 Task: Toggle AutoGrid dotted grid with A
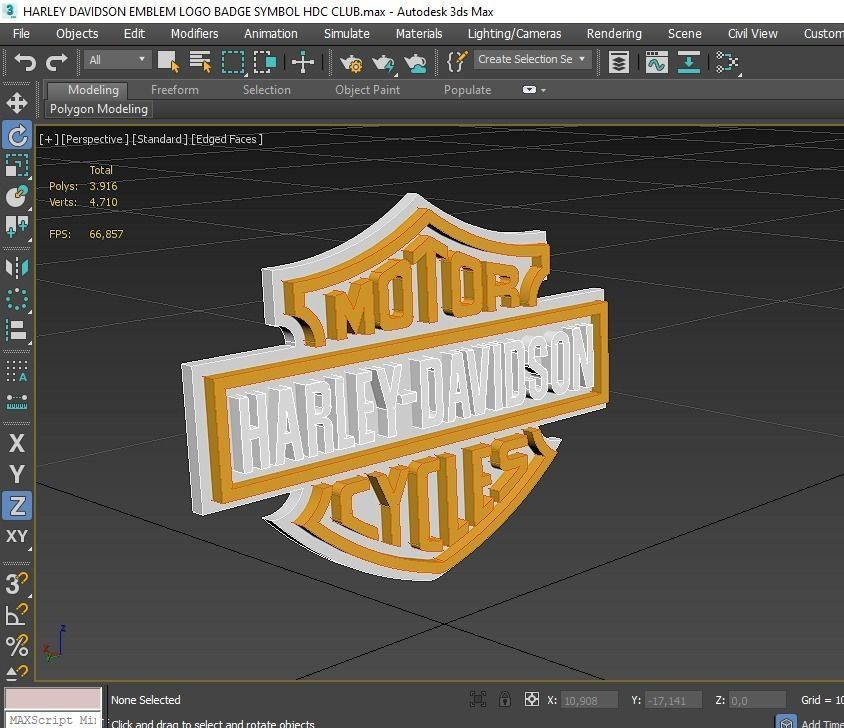point(17,372)
